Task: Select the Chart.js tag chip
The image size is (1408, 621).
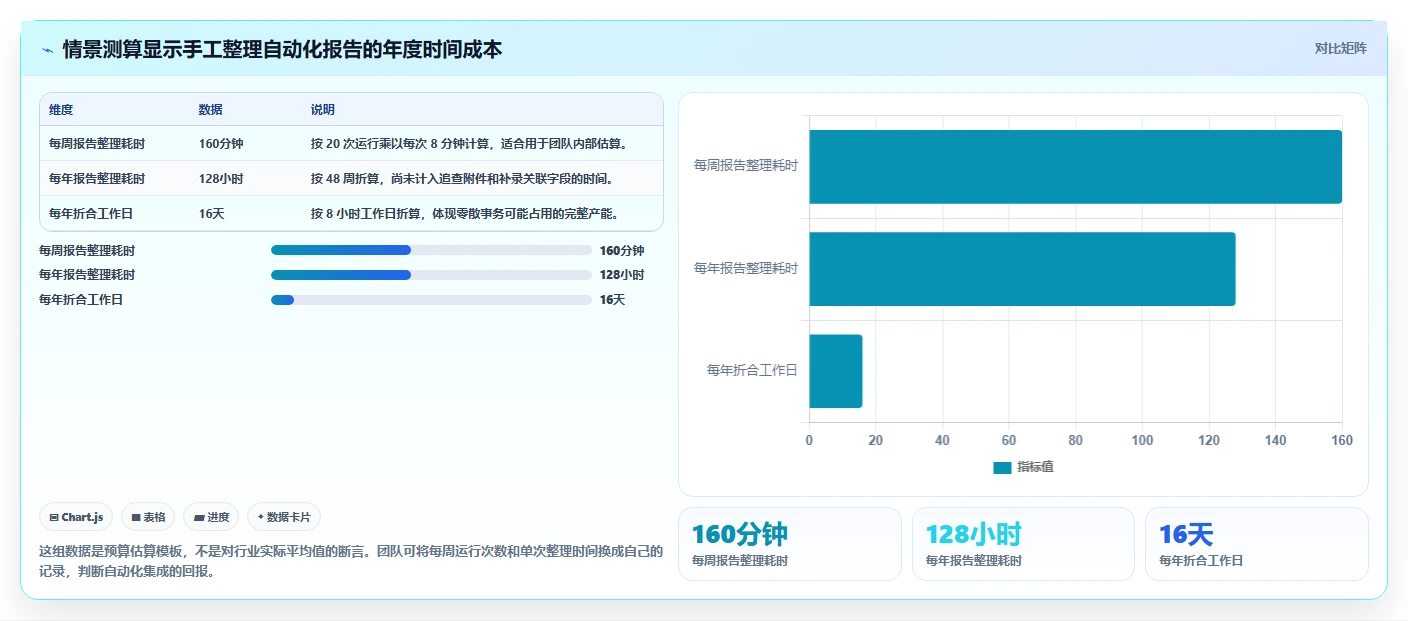Action: [x=76, y=517]
